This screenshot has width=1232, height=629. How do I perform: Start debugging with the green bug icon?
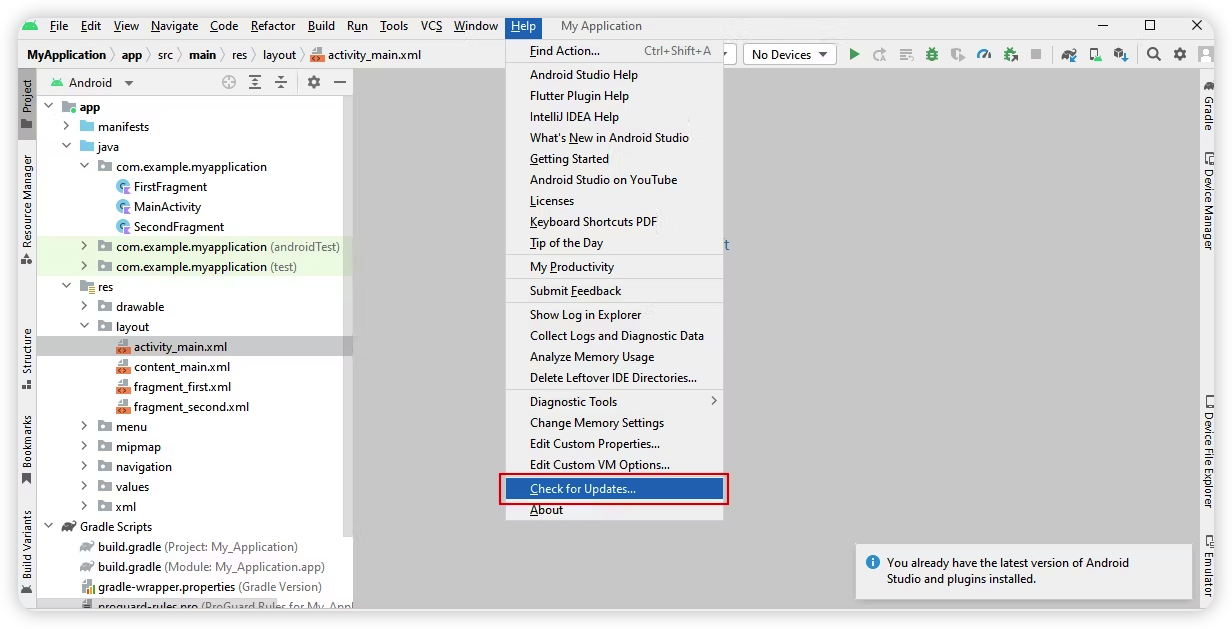pyautogui.click(x=932, y=55)
